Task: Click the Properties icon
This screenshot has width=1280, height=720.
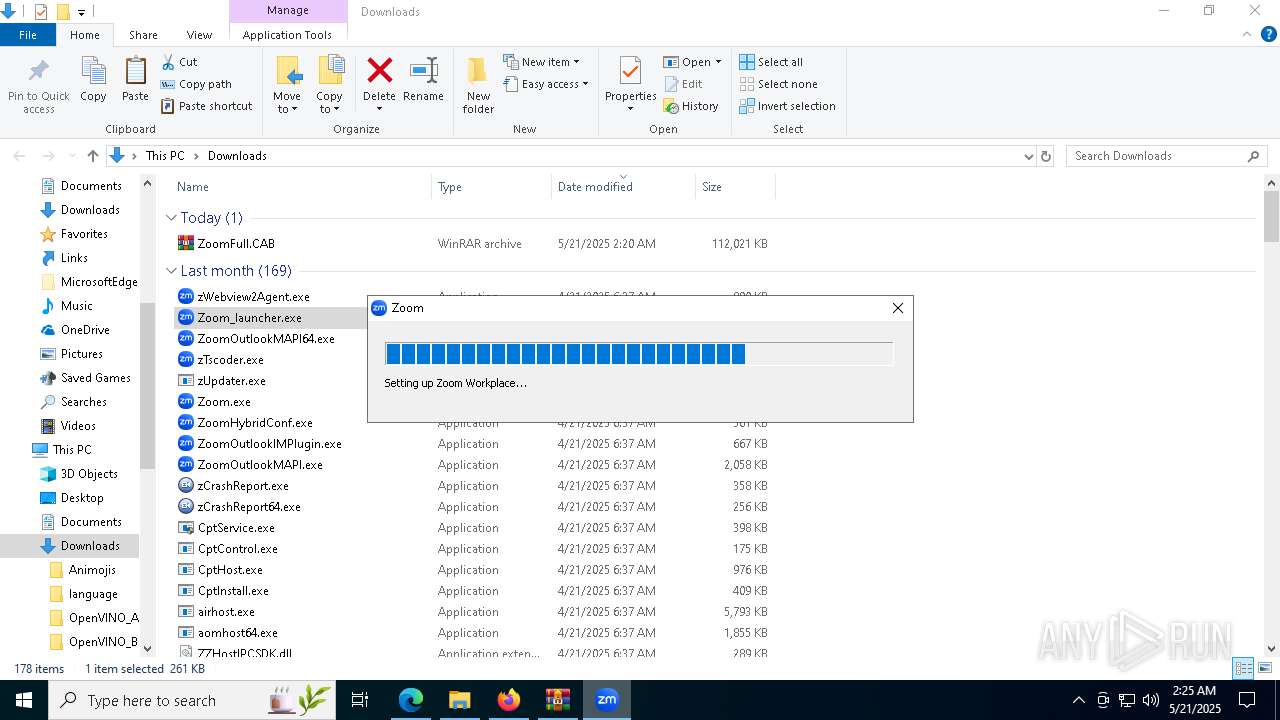Action: (630, 71)
